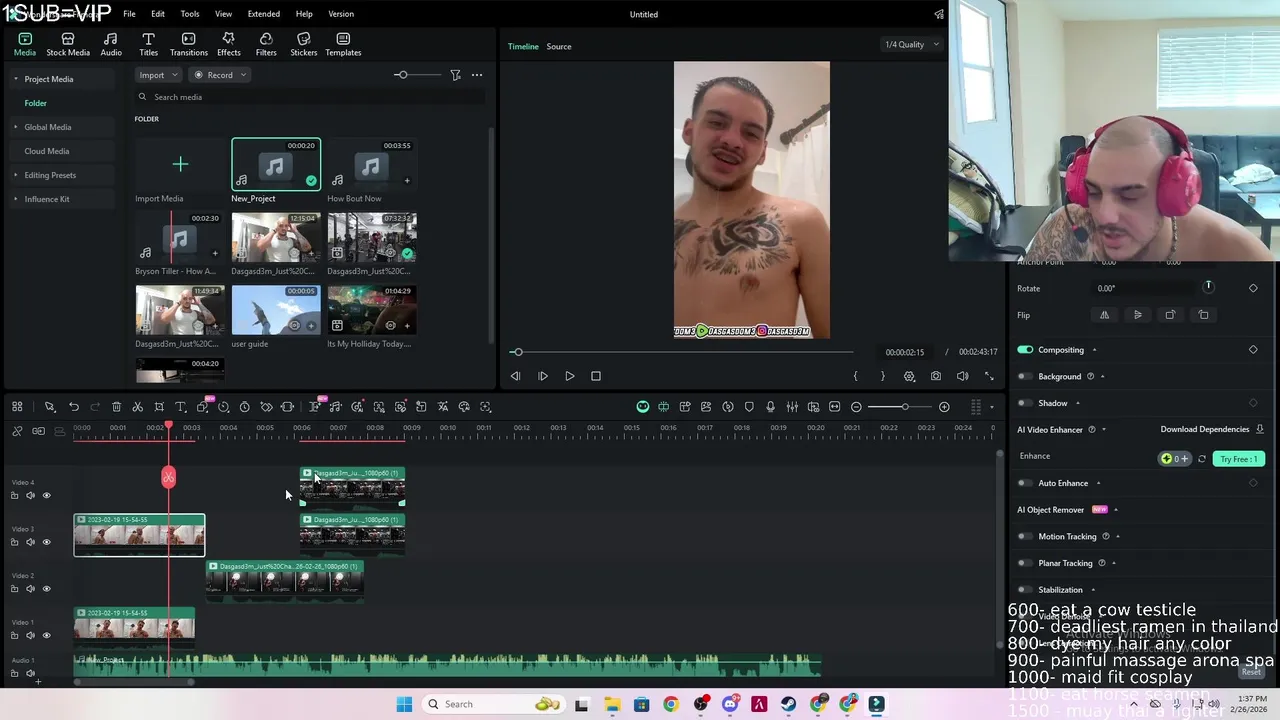Expand Project Media tree item

point(16,79)
